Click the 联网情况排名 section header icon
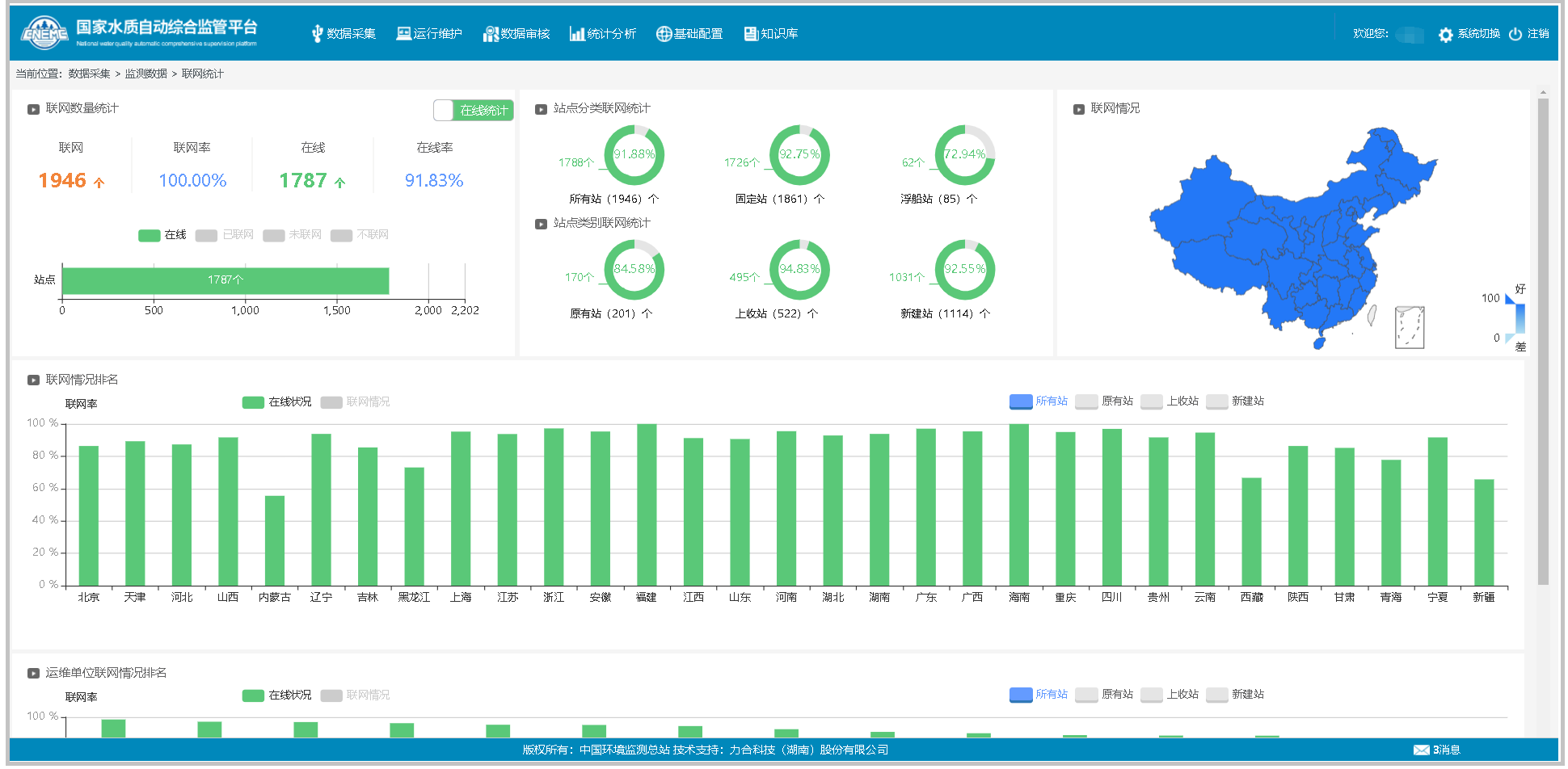The width and height of the screenshot is (1568, 769). click(33, 380)
